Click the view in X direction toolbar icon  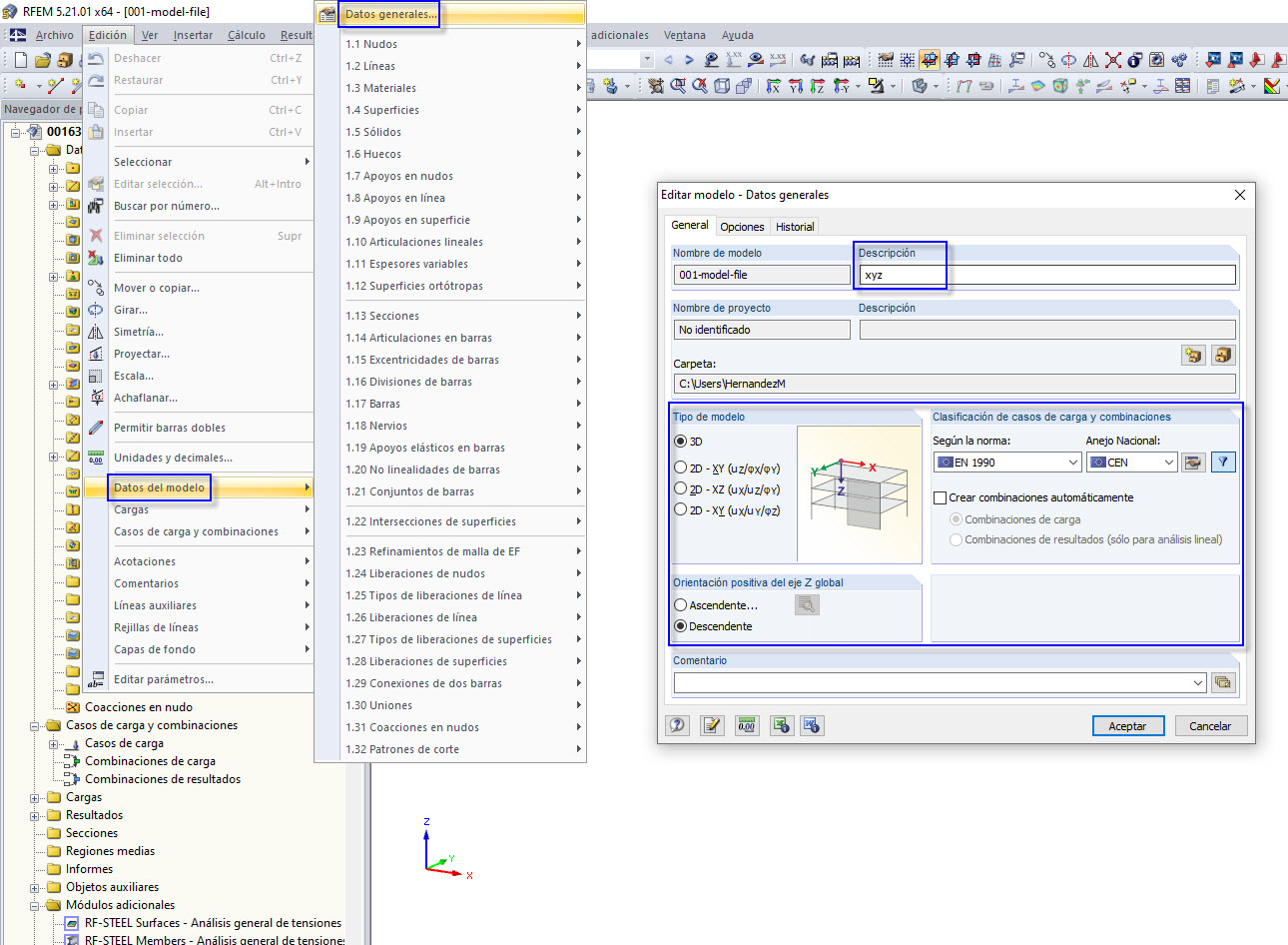[774, 87]
